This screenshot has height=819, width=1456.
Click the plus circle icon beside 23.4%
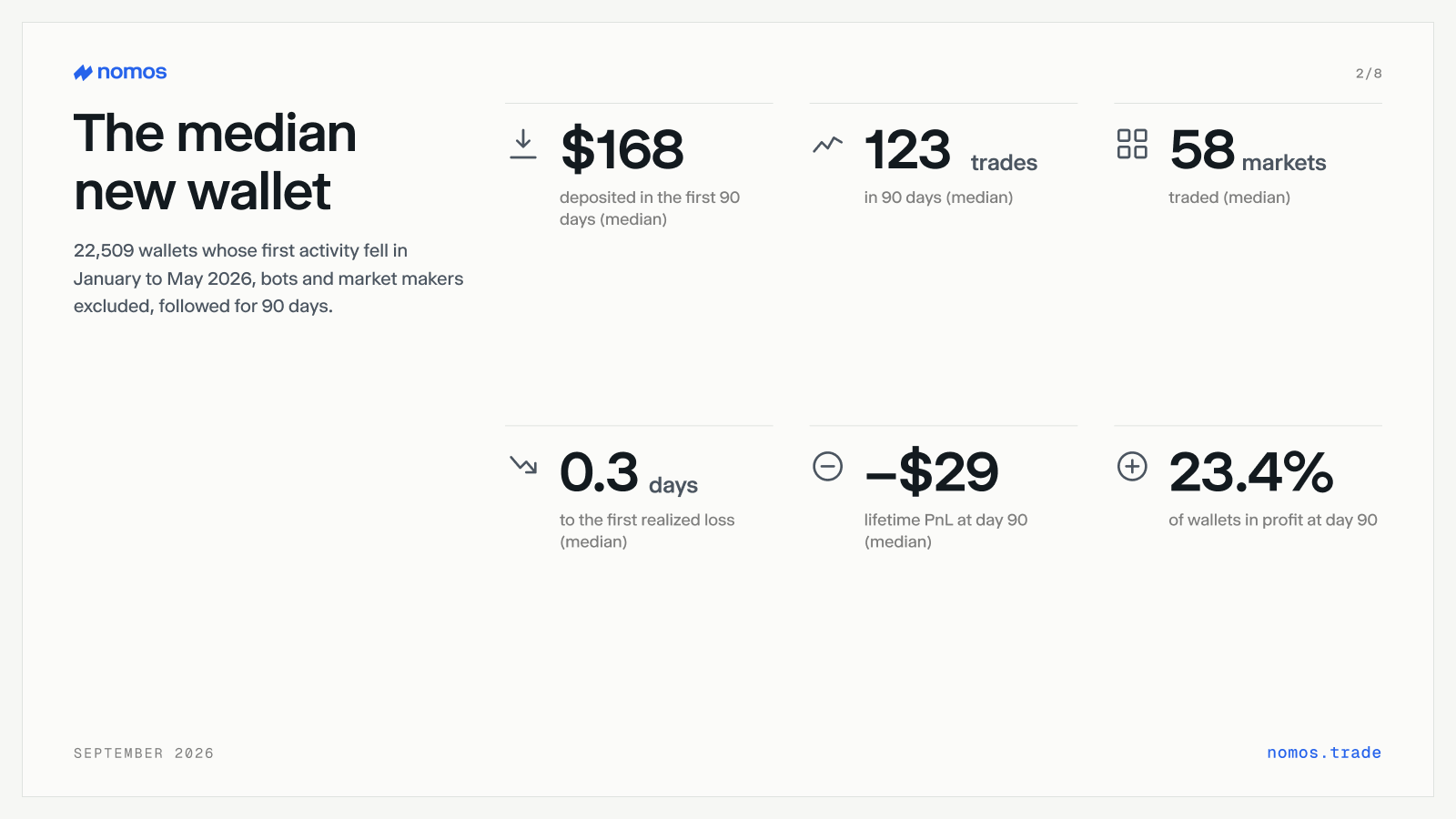pos(1132,466)
